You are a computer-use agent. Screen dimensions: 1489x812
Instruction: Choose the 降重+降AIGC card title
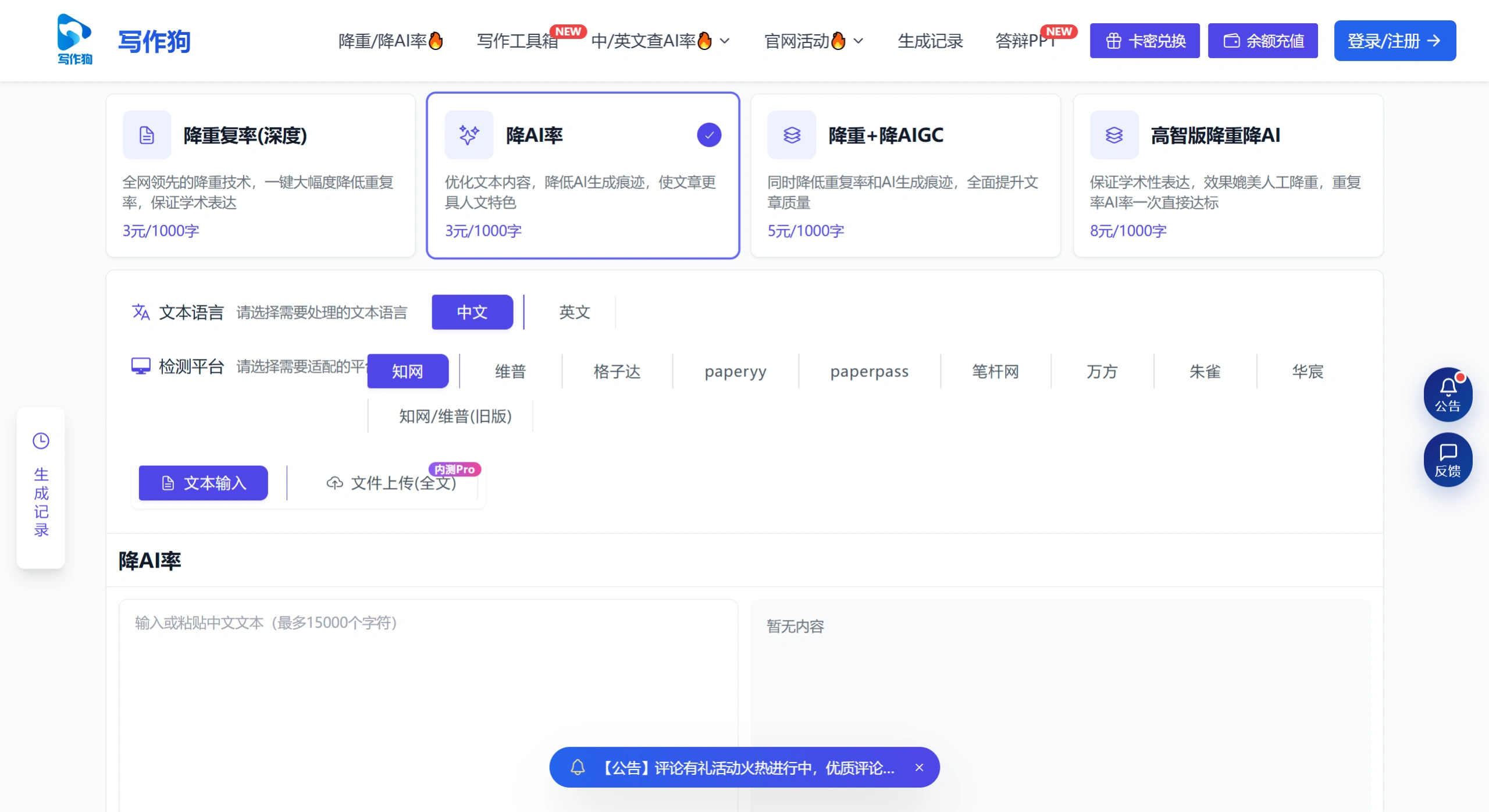coord(886,135)
